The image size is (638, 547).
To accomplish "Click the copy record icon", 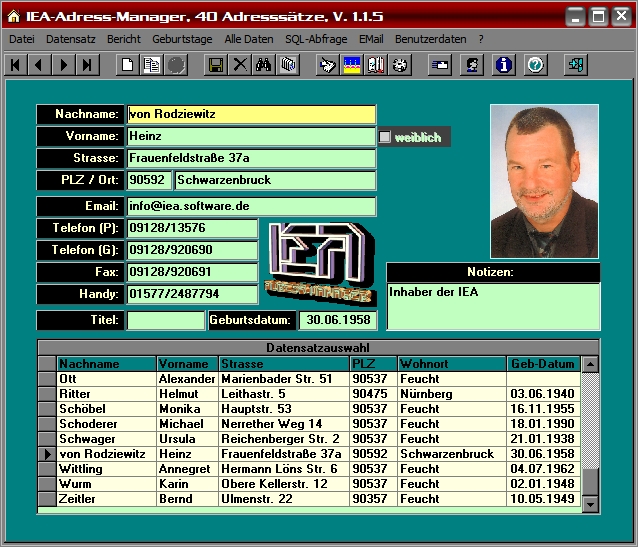I will (x=151, y=65).
